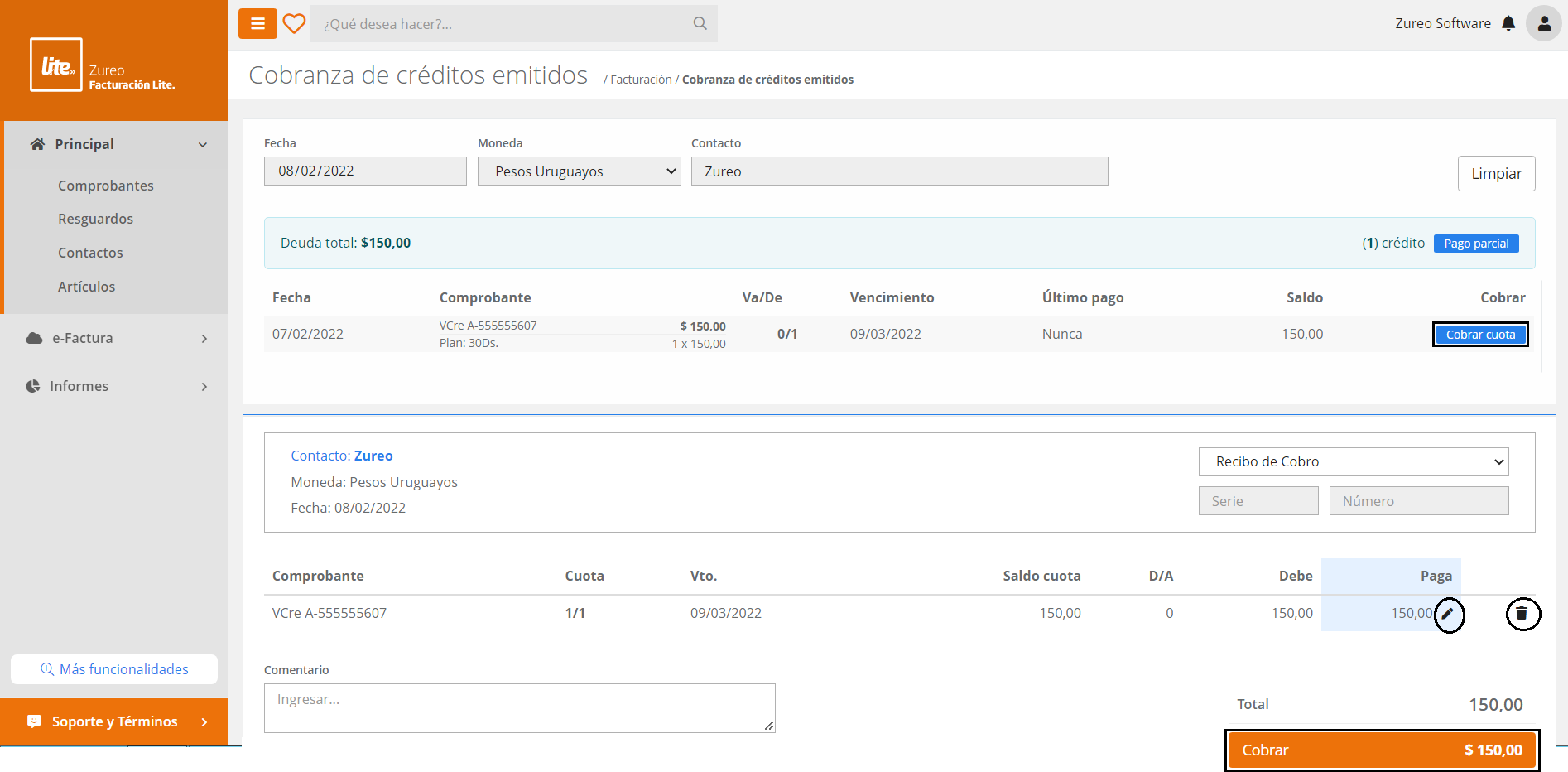1568x772 pixels.
Task: Click the hamburger menu icon
Action: (257, 24)
